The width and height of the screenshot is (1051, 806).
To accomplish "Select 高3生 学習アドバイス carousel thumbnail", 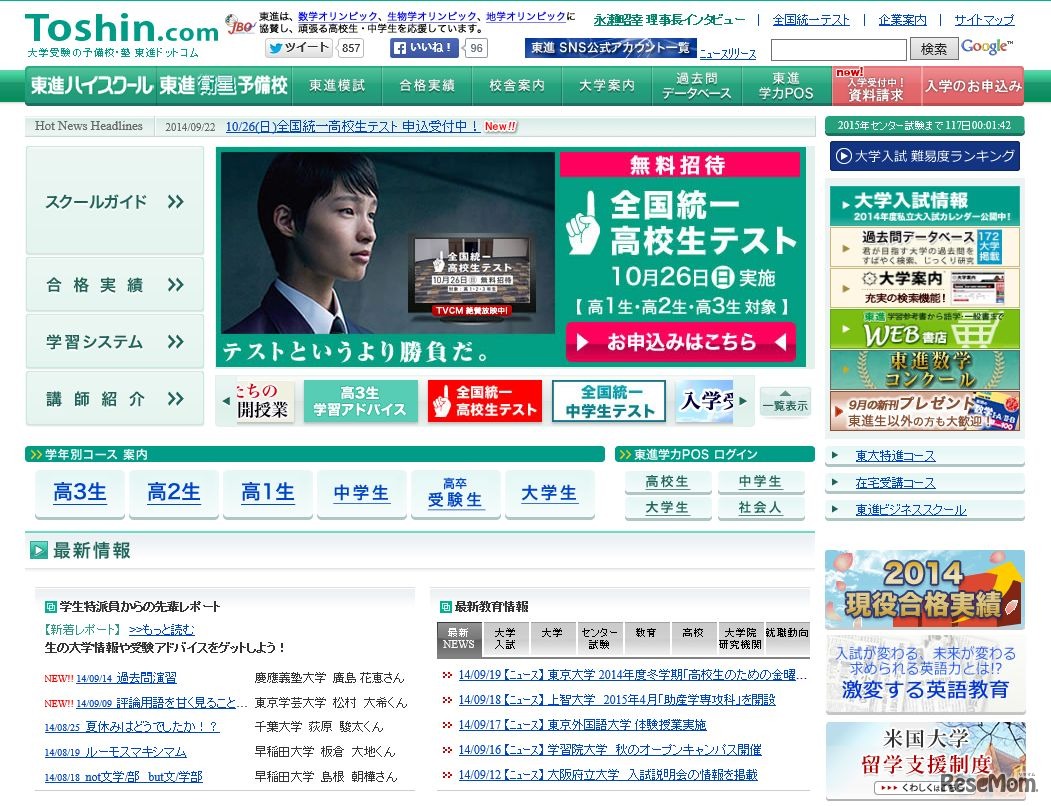I will [x=361, y=401].
